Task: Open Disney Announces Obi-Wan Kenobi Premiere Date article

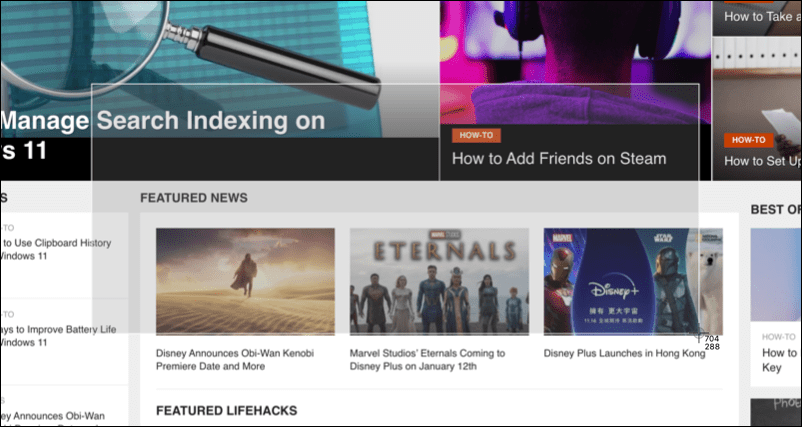Action: tap(235, 360)
